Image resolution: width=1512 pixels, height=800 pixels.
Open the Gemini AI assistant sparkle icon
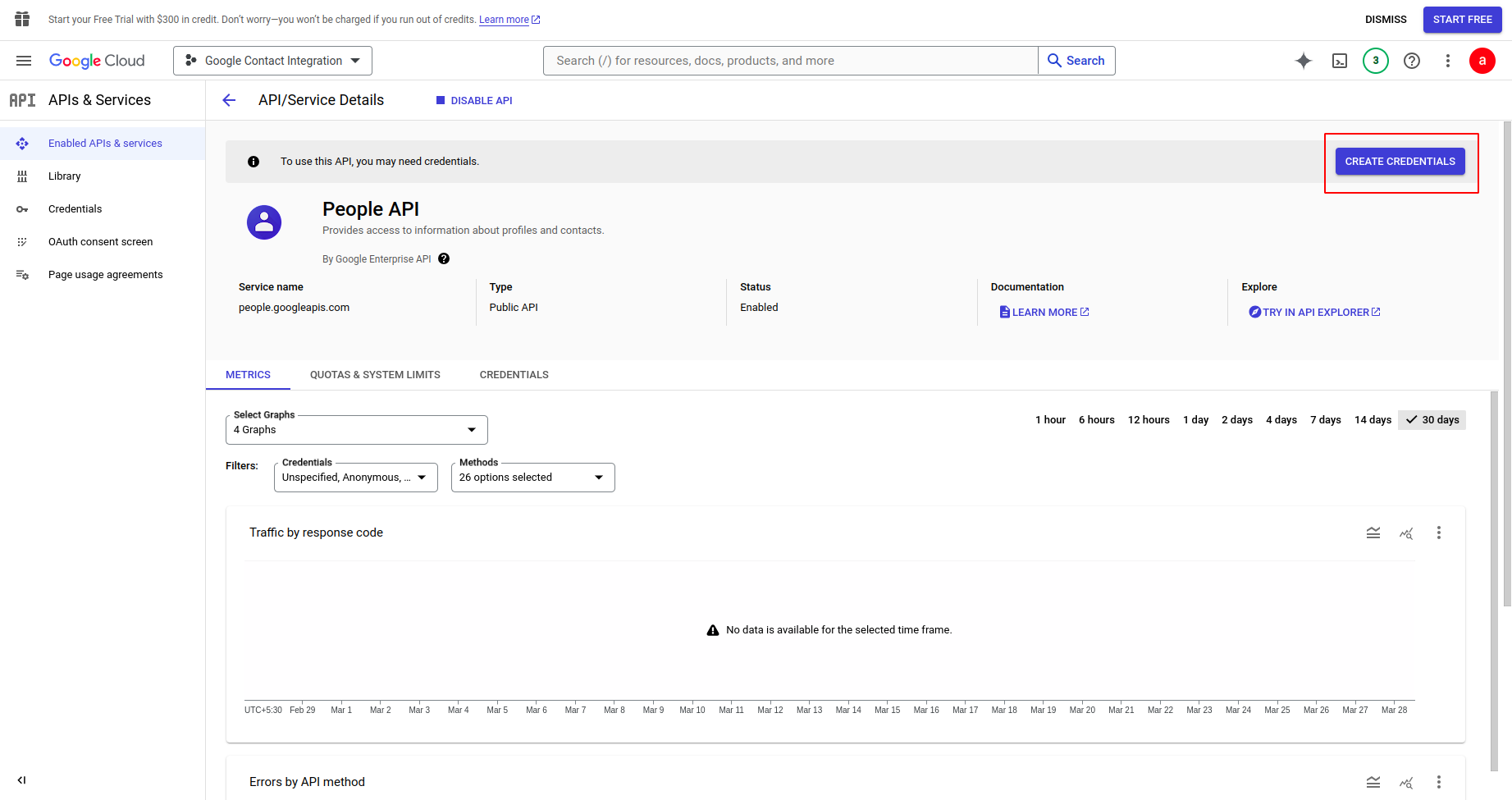(x=1303, y=61)
